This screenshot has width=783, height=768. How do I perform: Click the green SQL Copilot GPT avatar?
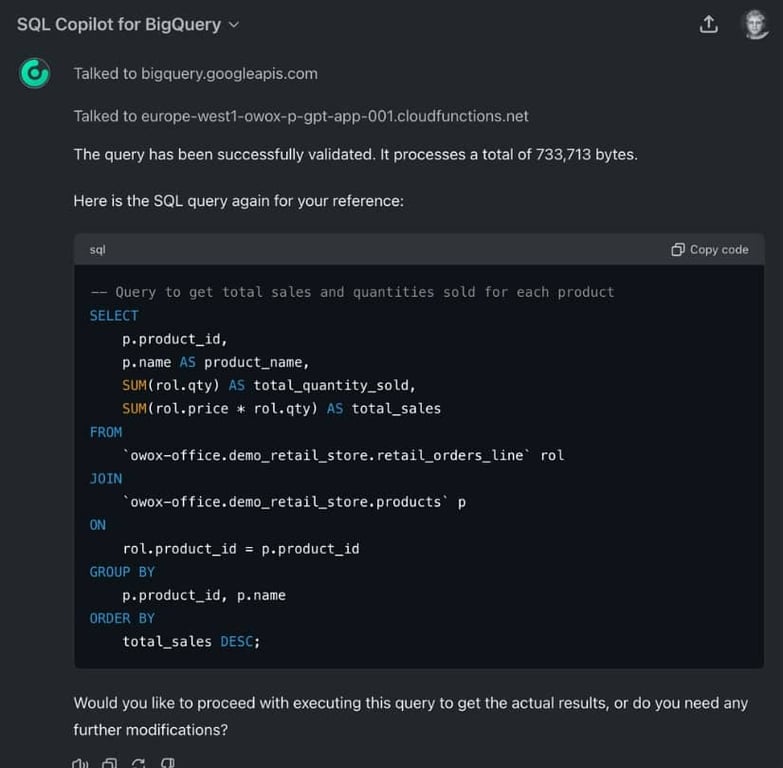tap(34, 73)
